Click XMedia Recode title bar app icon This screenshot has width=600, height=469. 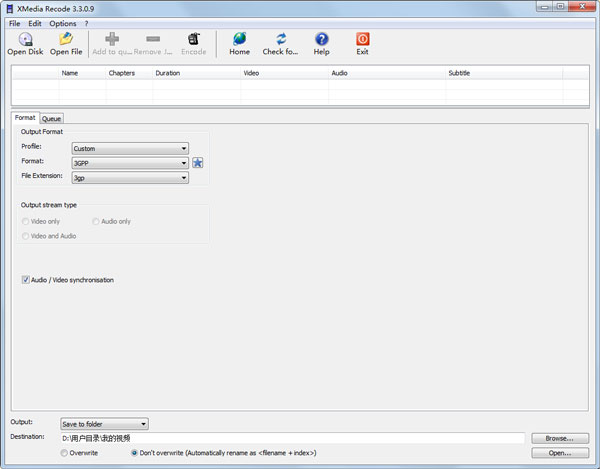point(10,8)
